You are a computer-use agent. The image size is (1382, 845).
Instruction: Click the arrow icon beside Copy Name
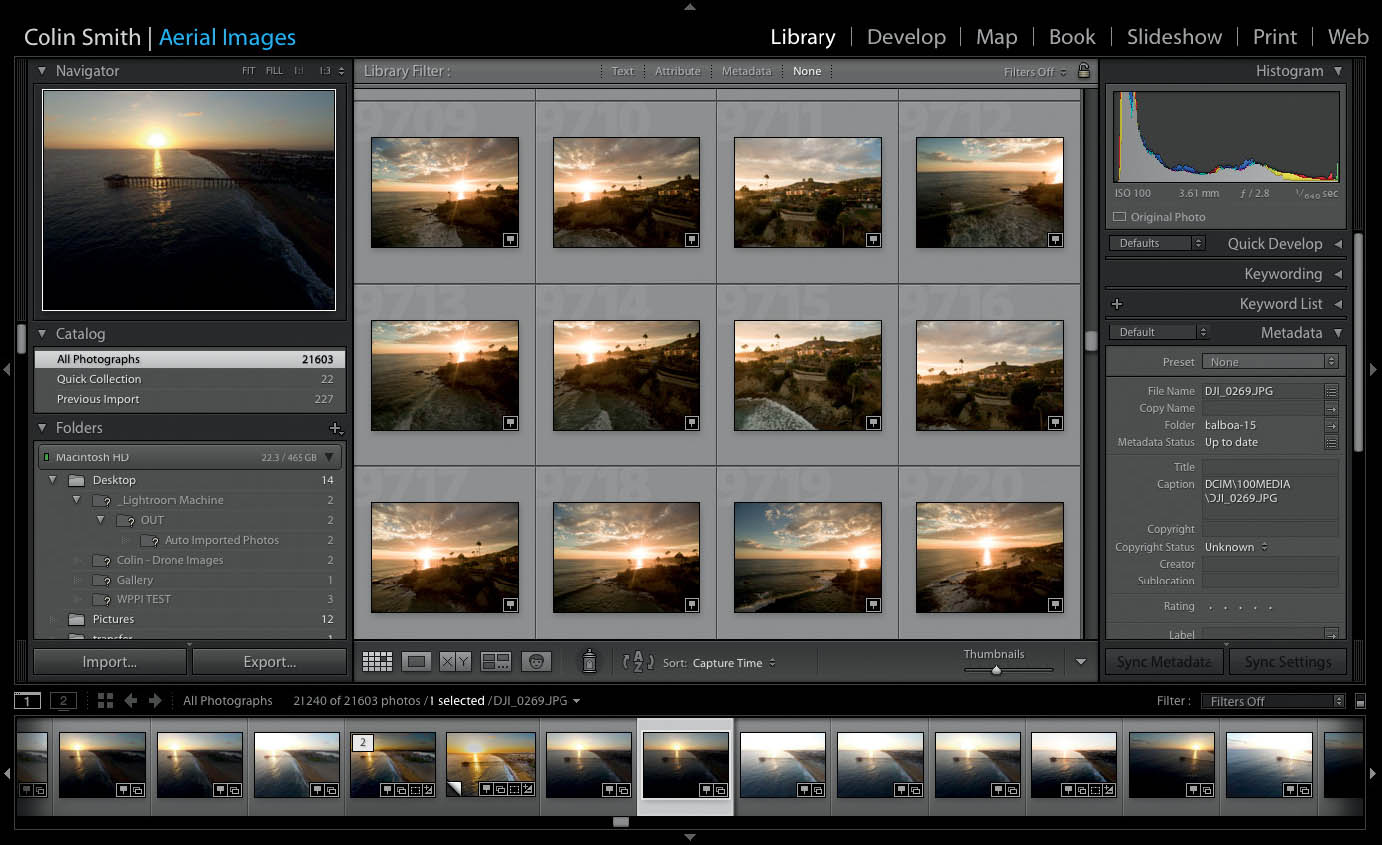point(1331,408)
